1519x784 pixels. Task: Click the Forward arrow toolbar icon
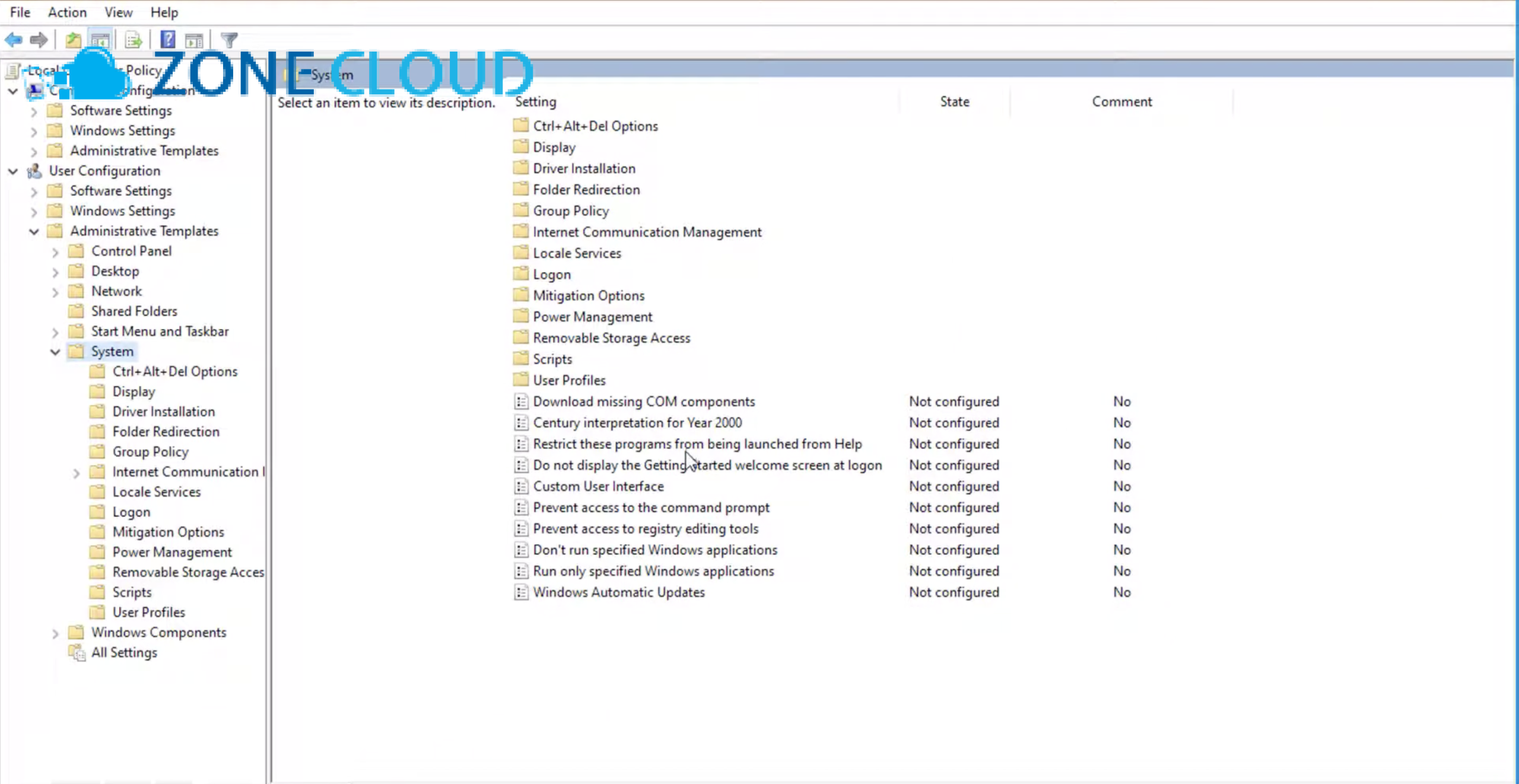[x=39, y=40]
